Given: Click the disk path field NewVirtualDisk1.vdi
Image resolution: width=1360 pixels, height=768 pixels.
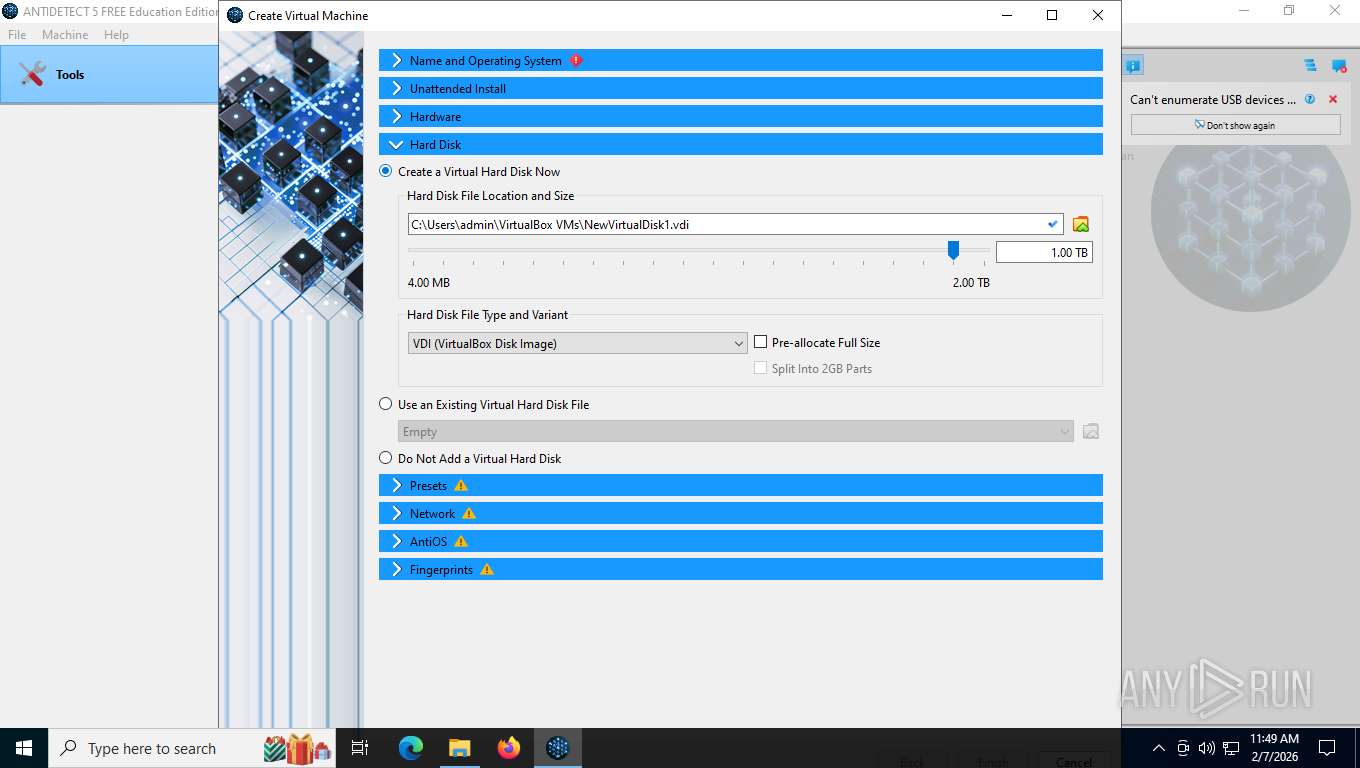Looking at the screenshot, I should [x=735, y=224].
